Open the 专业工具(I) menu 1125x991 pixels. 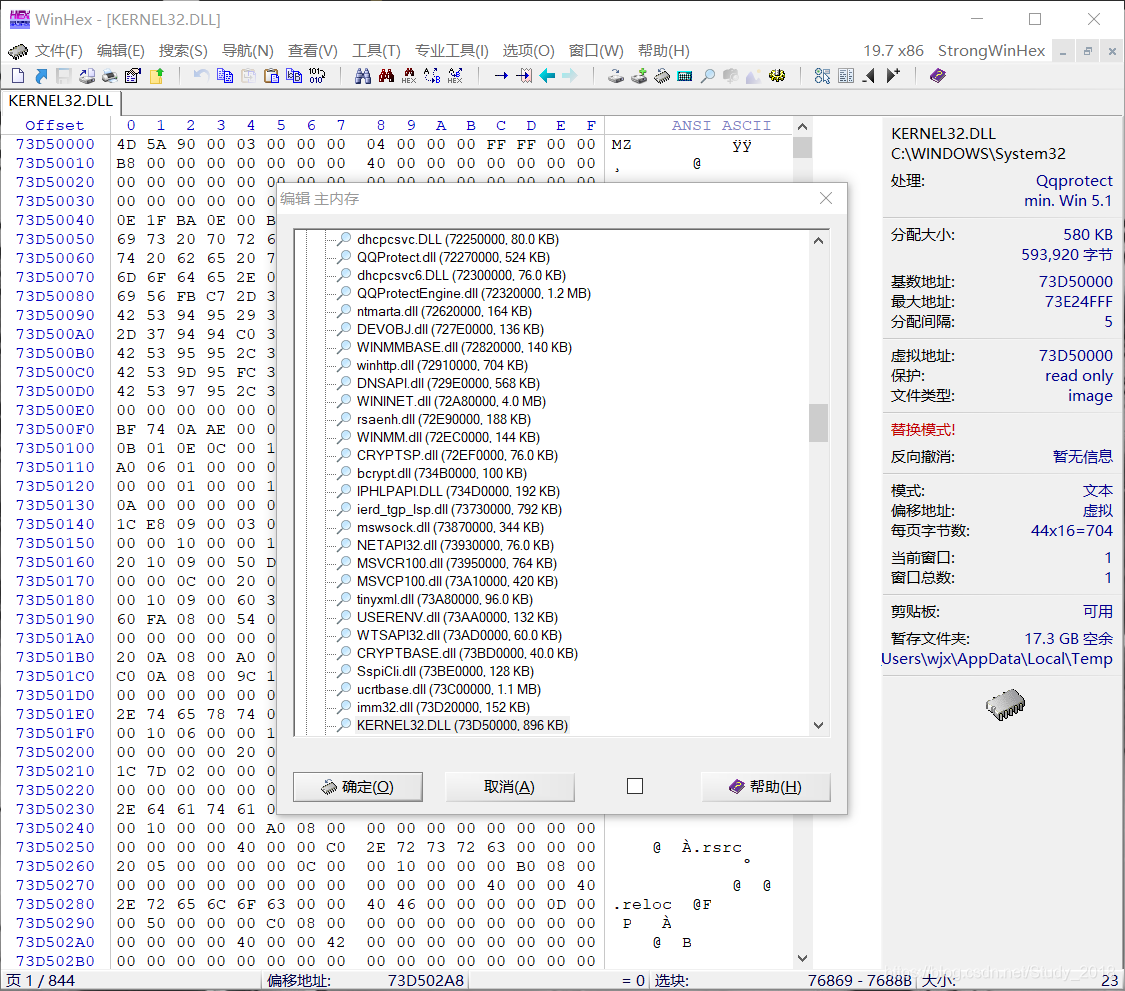451,51
